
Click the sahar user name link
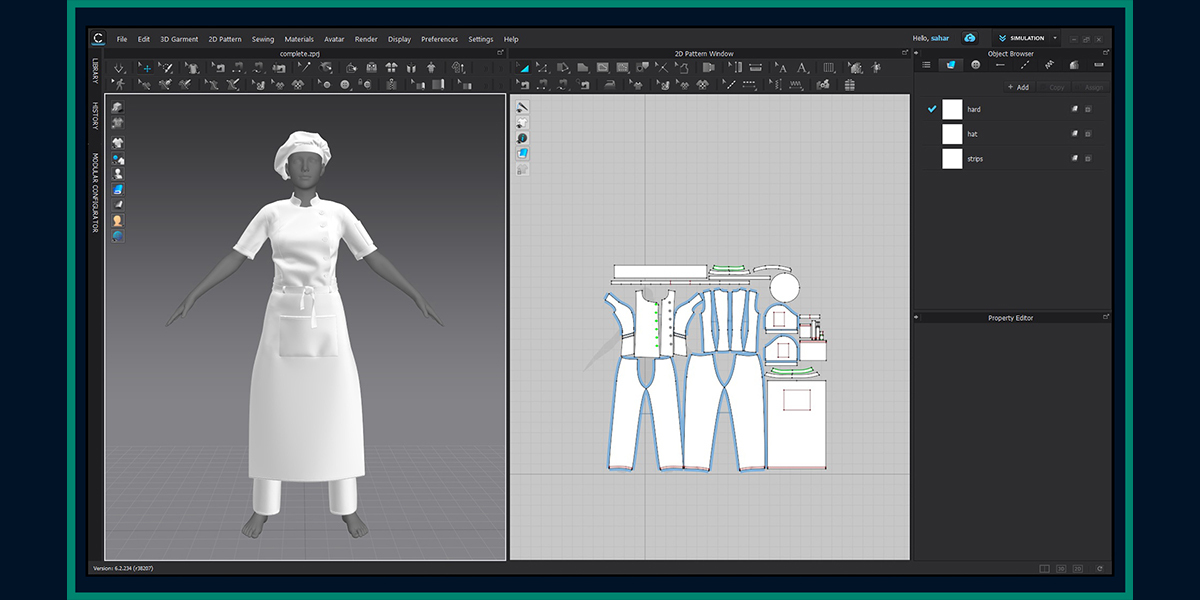tap(940, 38)
